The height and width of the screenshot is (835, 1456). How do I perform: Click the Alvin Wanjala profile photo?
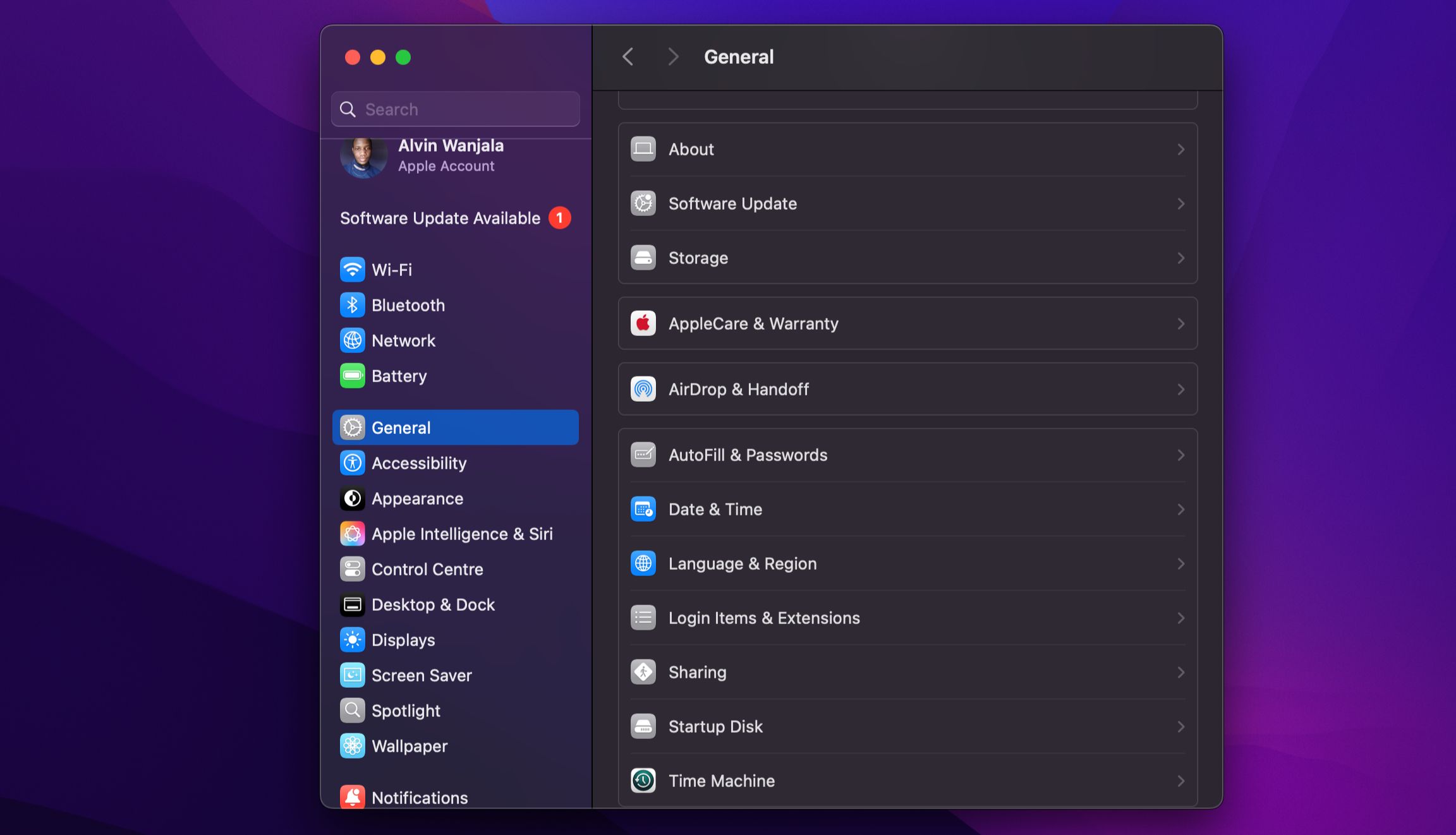pyautogui.click(x=363, y=158)
